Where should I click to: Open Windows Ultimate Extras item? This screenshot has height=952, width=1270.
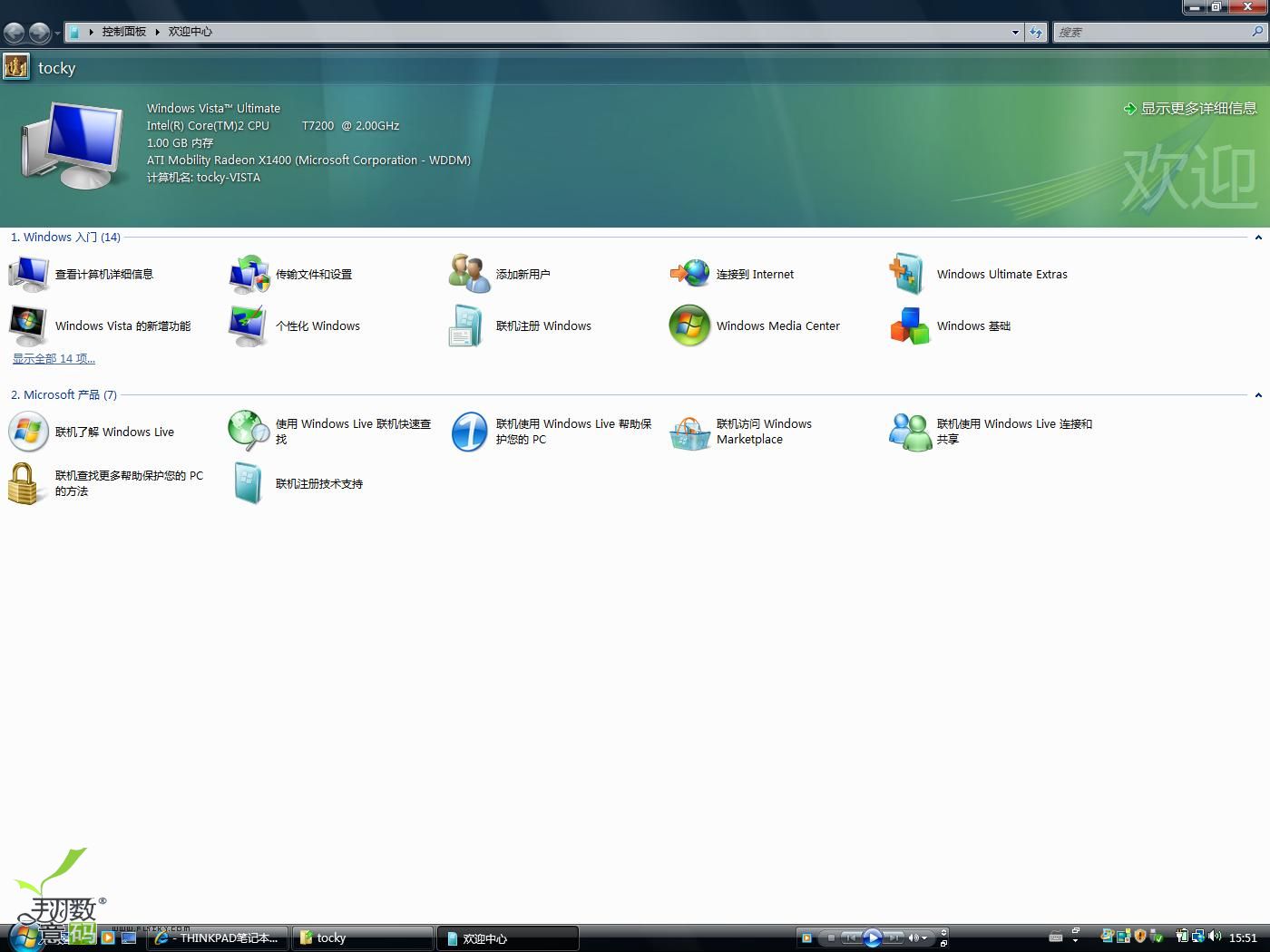(x=979, y=274)
